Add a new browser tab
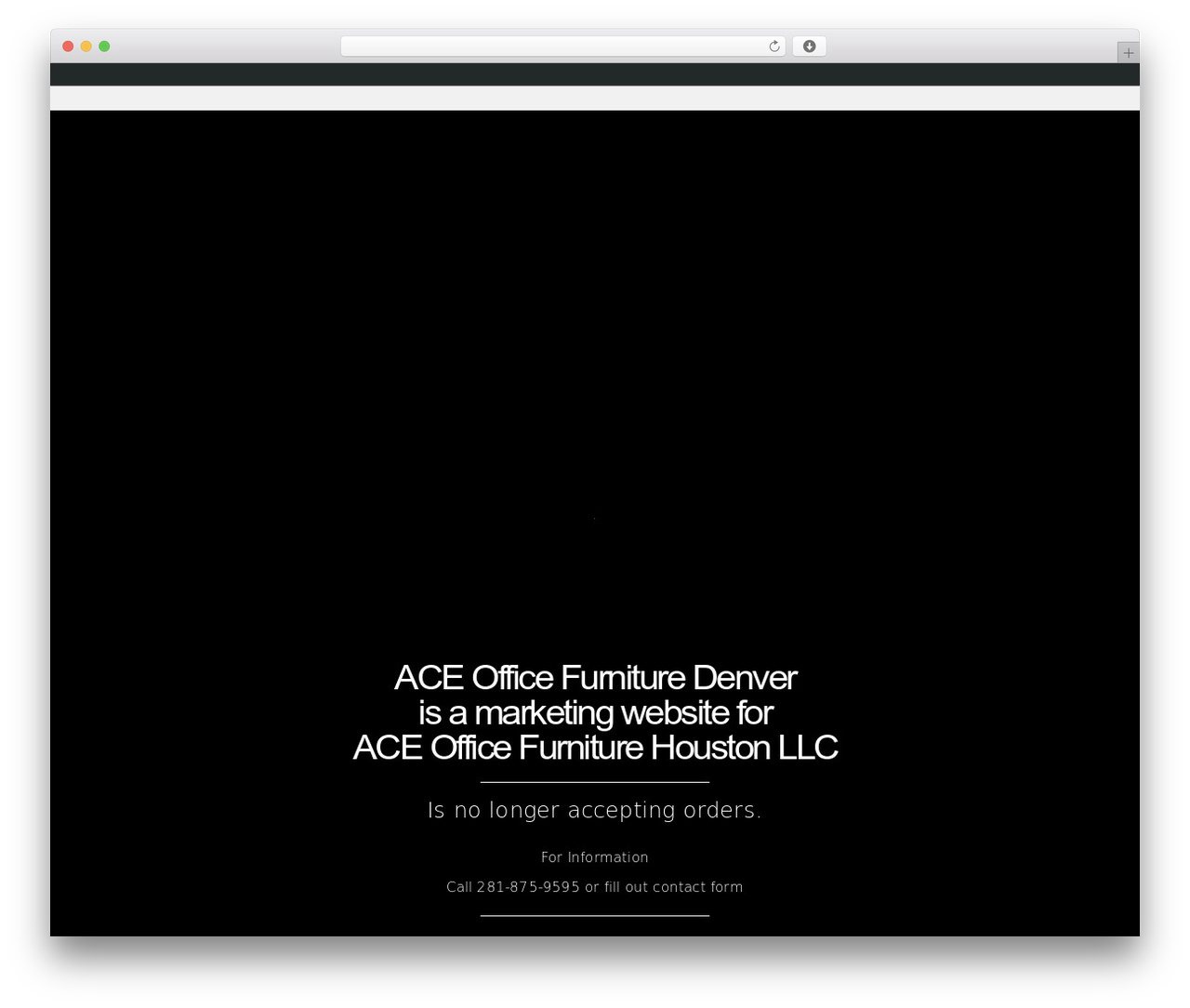Viewport: 1190px width, 1008px height. (x=1128, y=53)
